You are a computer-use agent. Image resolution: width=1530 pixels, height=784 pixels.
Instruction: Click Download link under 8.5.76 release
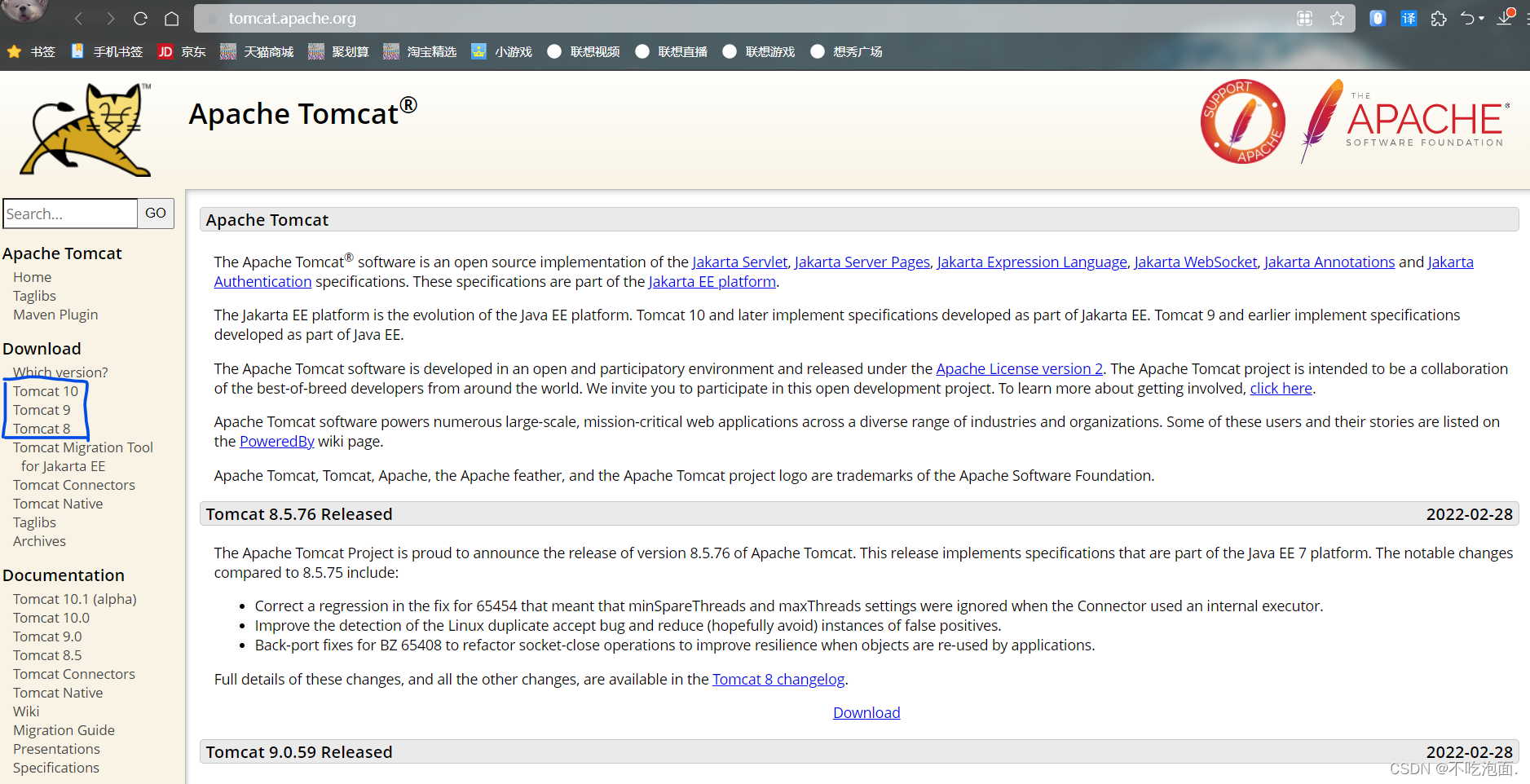pos(866,712)
